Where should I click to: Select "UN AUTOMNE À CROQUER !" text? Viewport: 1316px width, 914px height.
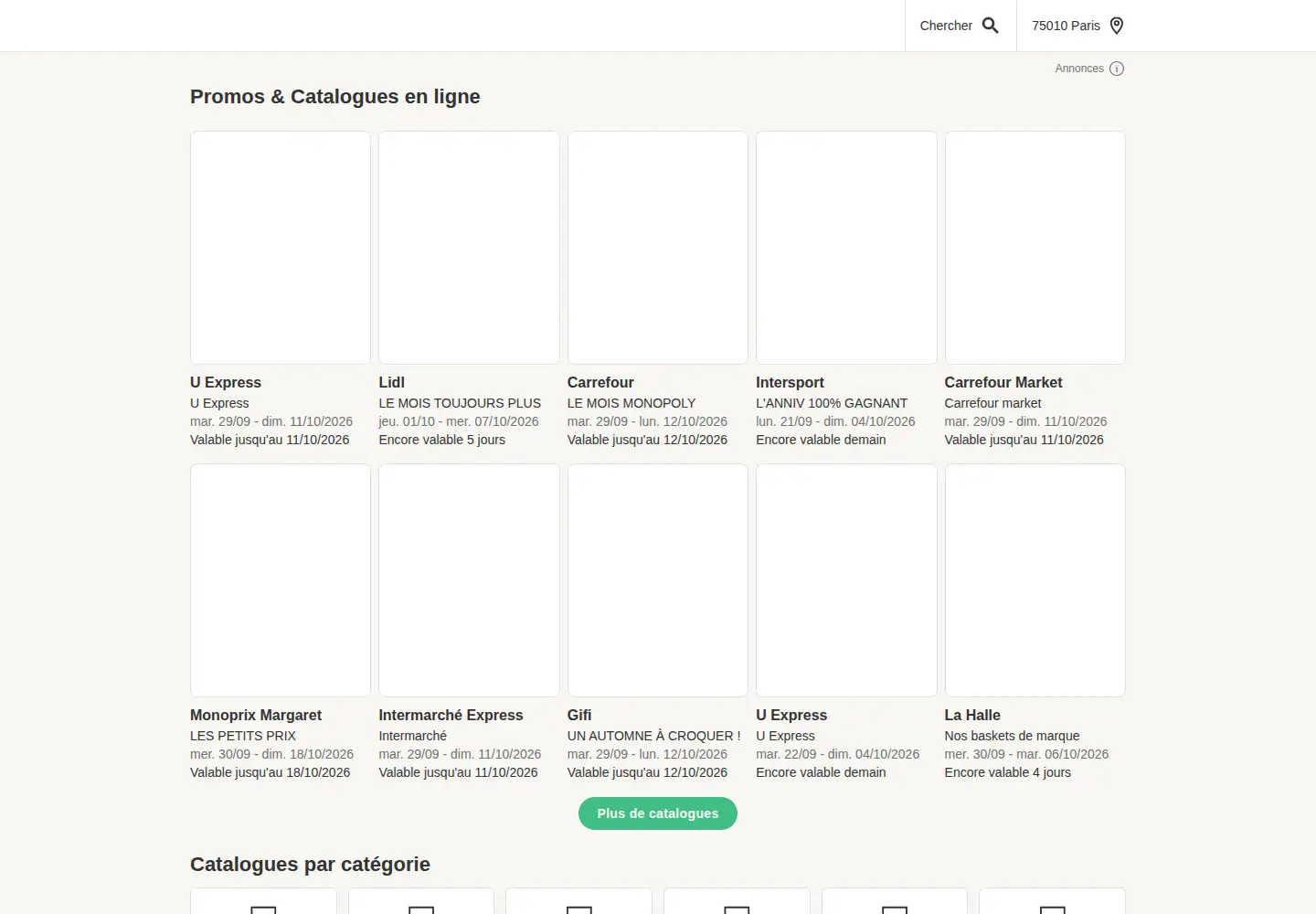point(654,736)
